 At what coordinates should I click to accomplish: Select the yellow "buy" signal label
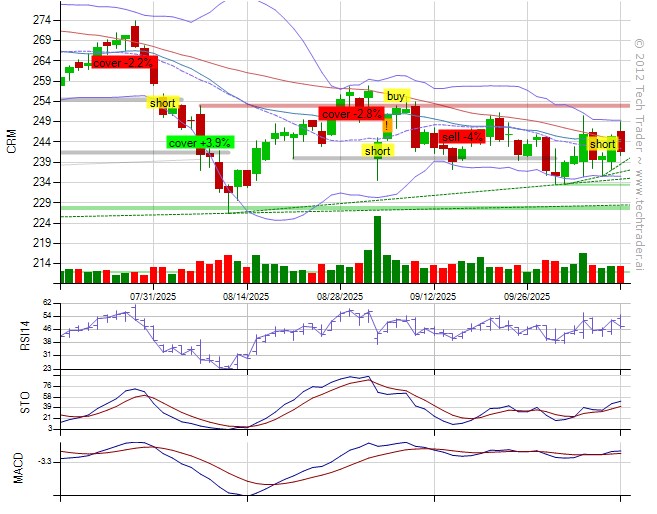click(x=397, y=96)
